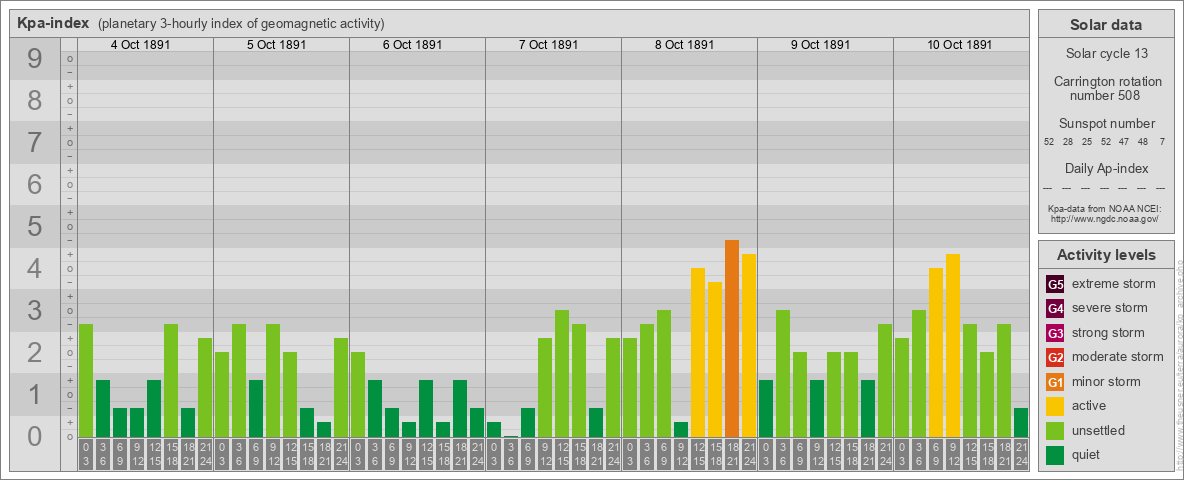Click the G1 minor storm badge
Screen dimensions: 1184x480
tap(1055, 382)
